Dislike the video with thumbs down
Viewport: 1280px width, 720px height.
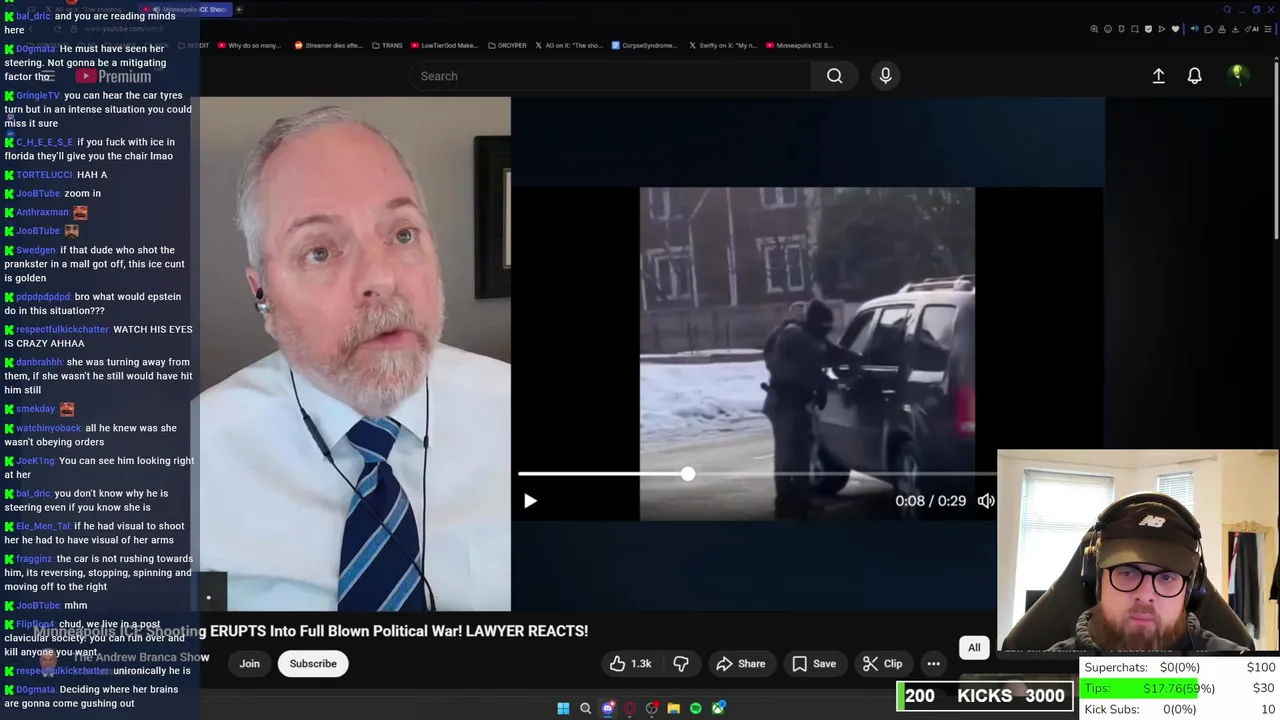(x=681, y=663)
